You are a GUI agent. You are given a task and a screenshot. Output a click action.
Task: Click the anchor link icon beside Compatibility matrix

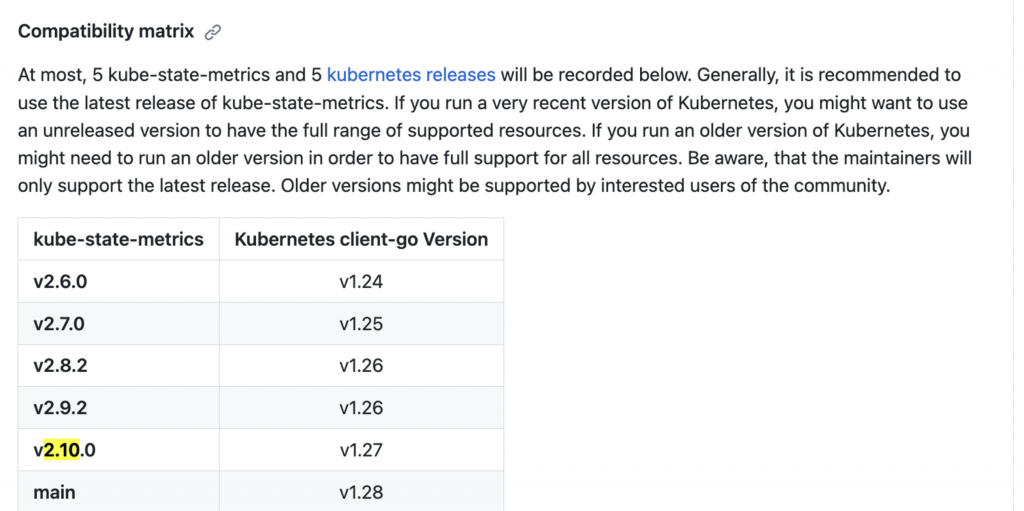(x=212, y=32)
